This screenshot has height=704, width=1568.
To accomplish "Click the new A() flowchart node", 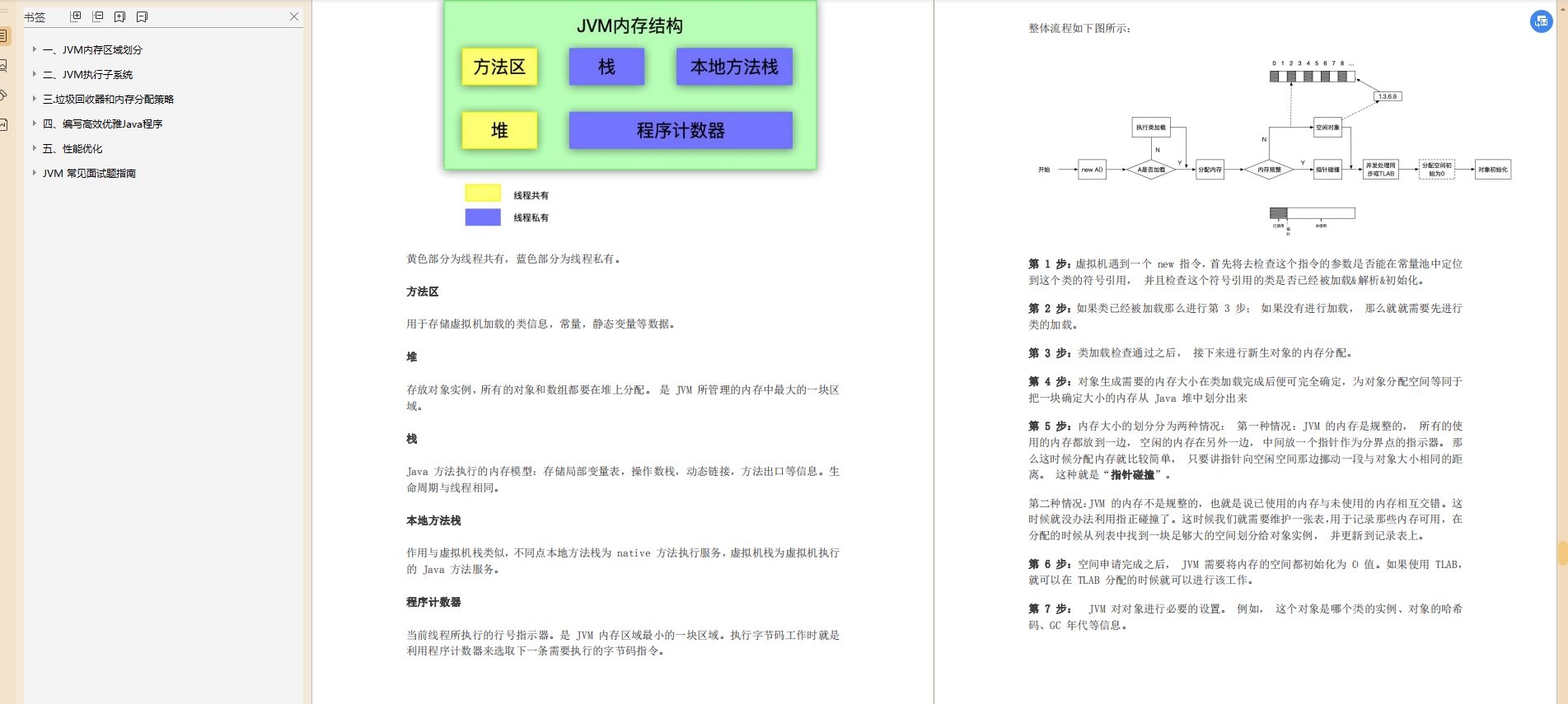I will (1092, 170).
